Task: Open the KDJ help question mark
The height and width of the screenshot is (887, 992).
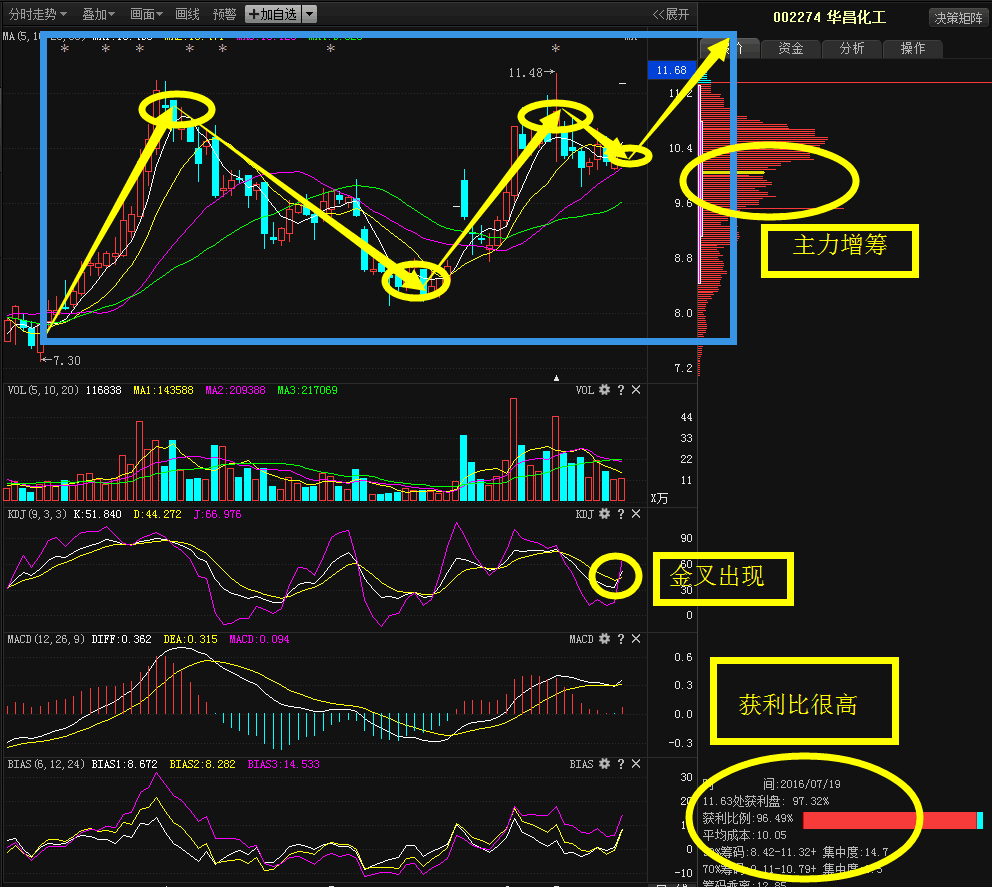Action: pyautogui.click(x=620, y=514)
